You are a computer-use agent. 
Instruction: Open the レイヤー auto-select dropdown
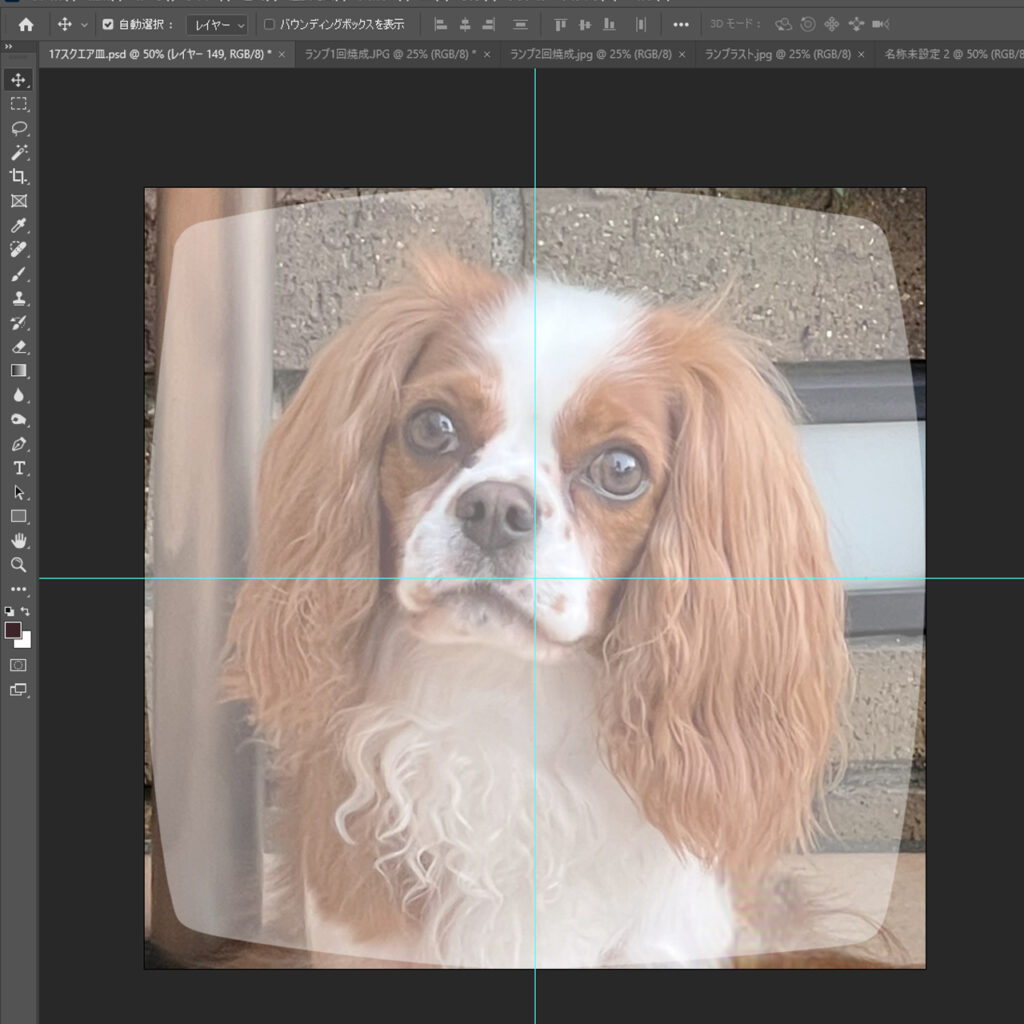point(217,25)
